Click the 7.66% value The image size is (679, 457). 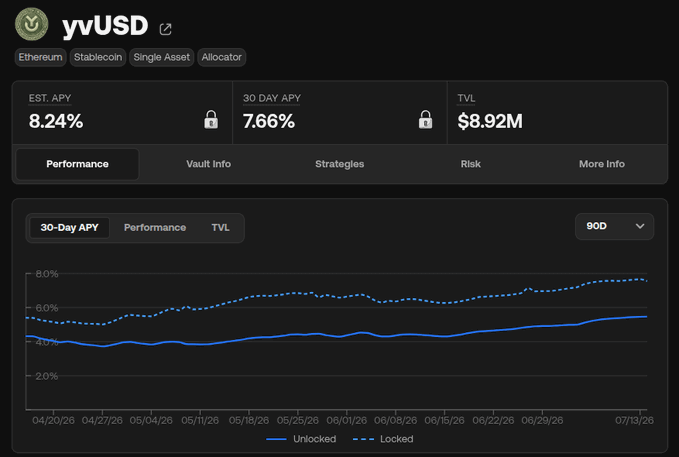(268, 121)
